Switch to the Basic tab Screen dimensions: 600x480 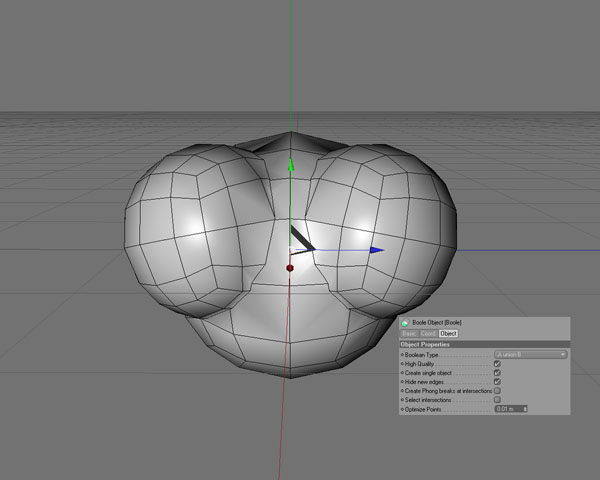(409, 334)
